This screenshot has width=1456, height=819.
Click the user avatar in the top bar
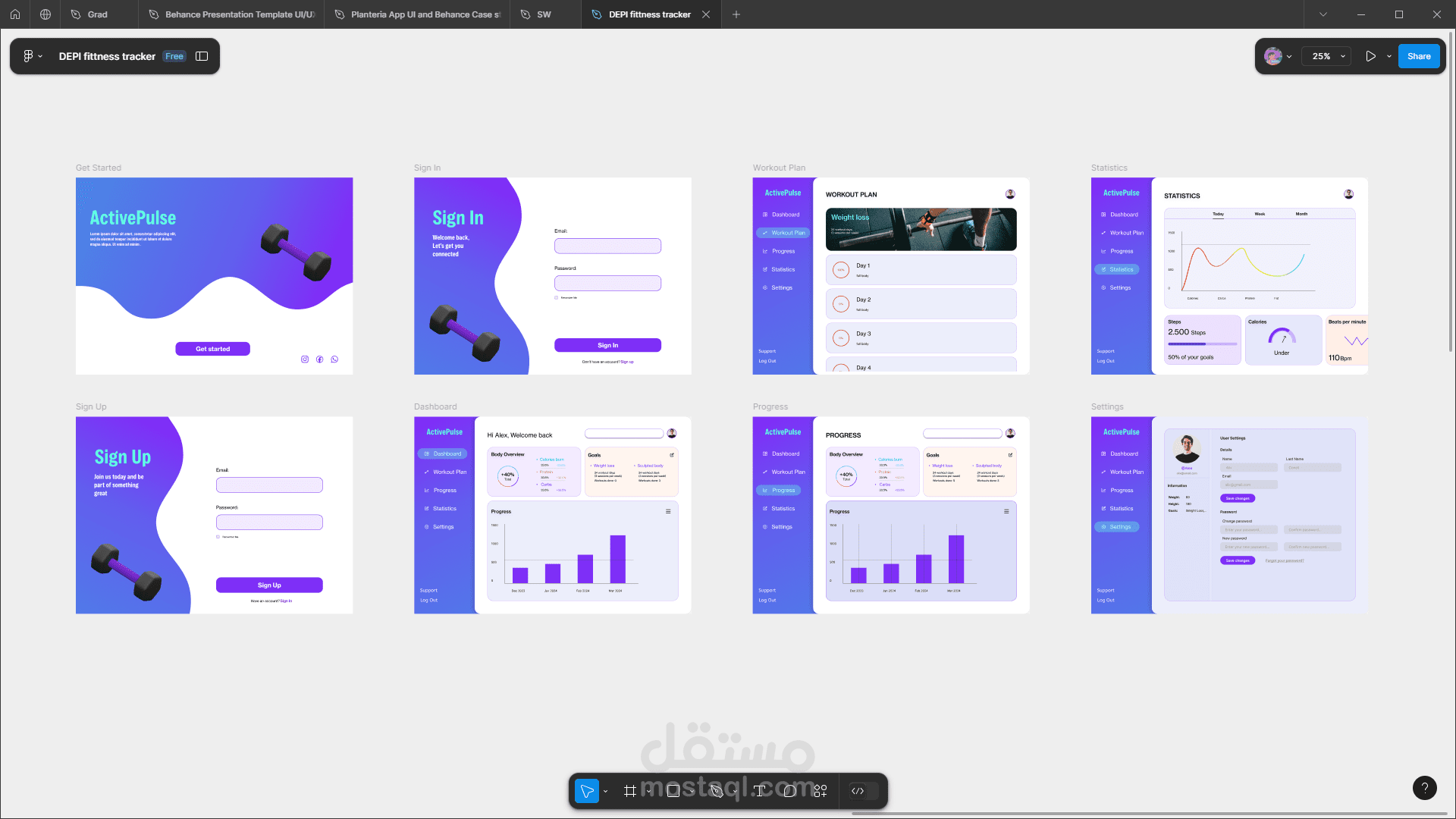click(1272, 56)
